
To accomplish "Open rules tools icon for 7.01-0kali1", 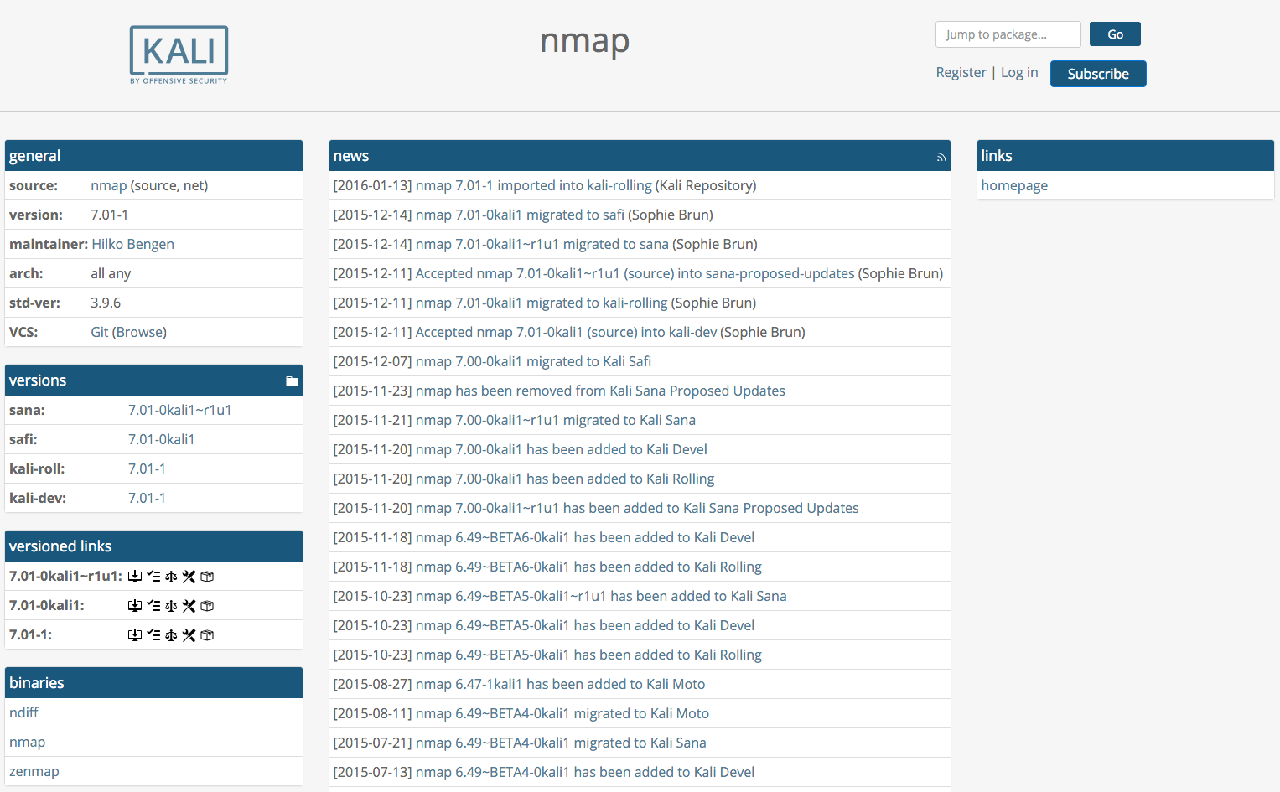I will pyautogui.click(x=189, y=606).
